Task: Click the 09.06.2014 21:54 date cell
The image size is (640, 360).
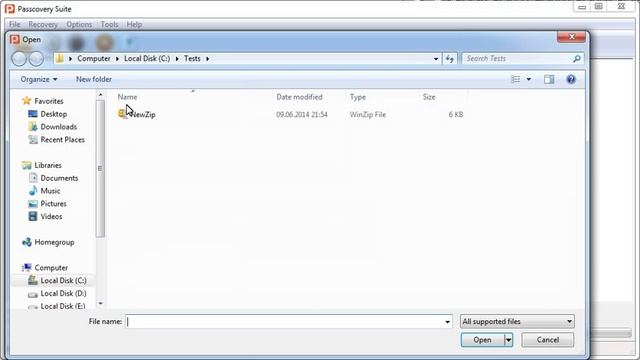Action: coord(302,115)
